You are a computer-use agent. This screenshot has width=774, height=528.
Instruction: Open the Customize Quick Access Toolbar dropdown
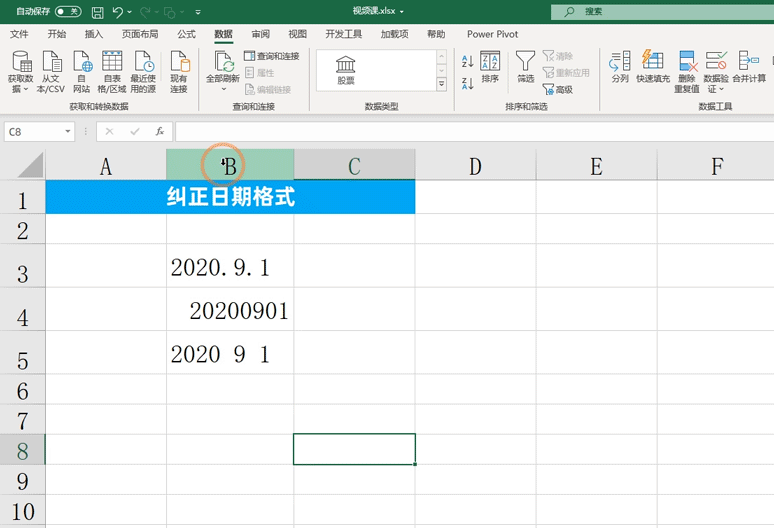click(198, 12)
